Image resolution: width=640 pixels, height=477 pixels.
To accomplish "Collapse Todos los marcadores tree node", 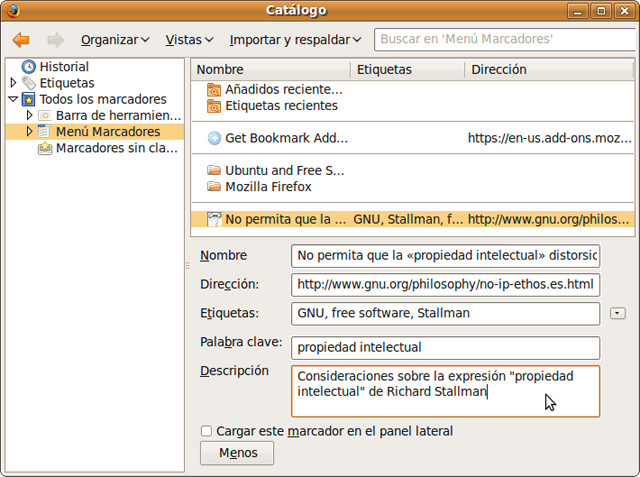I will point(13,100).
